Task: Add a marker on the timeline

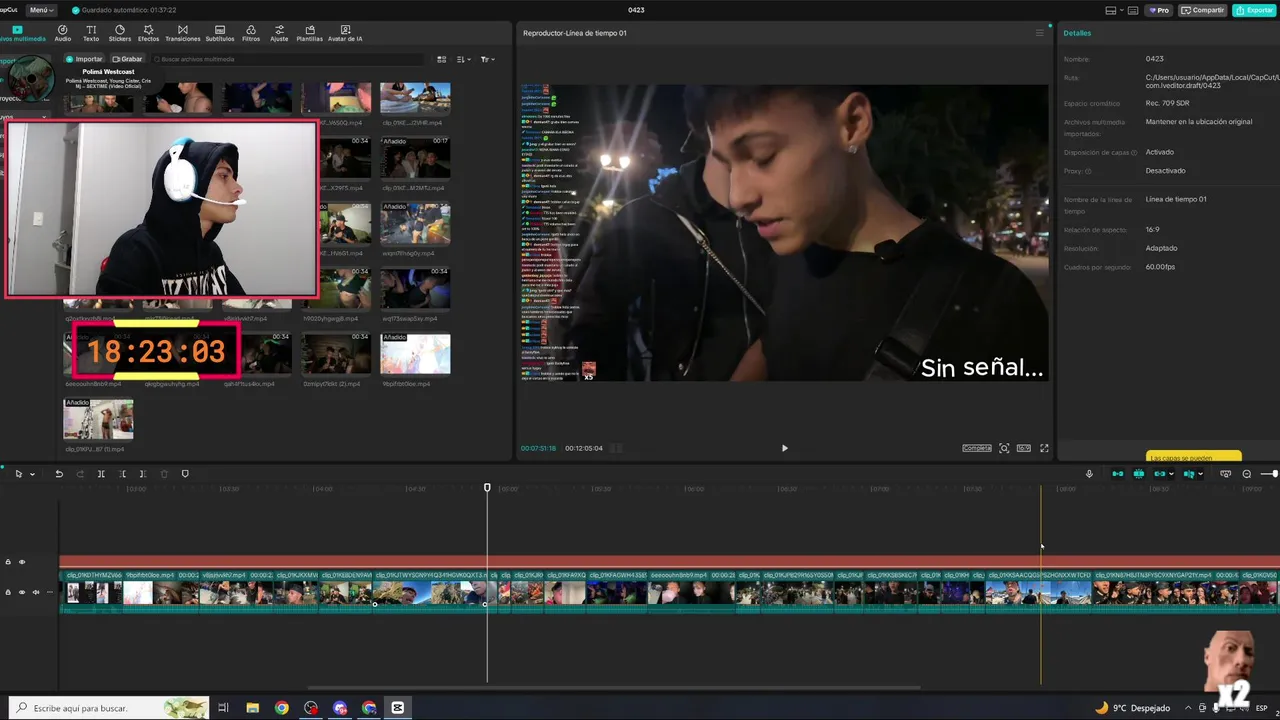Action: (185, 474)
